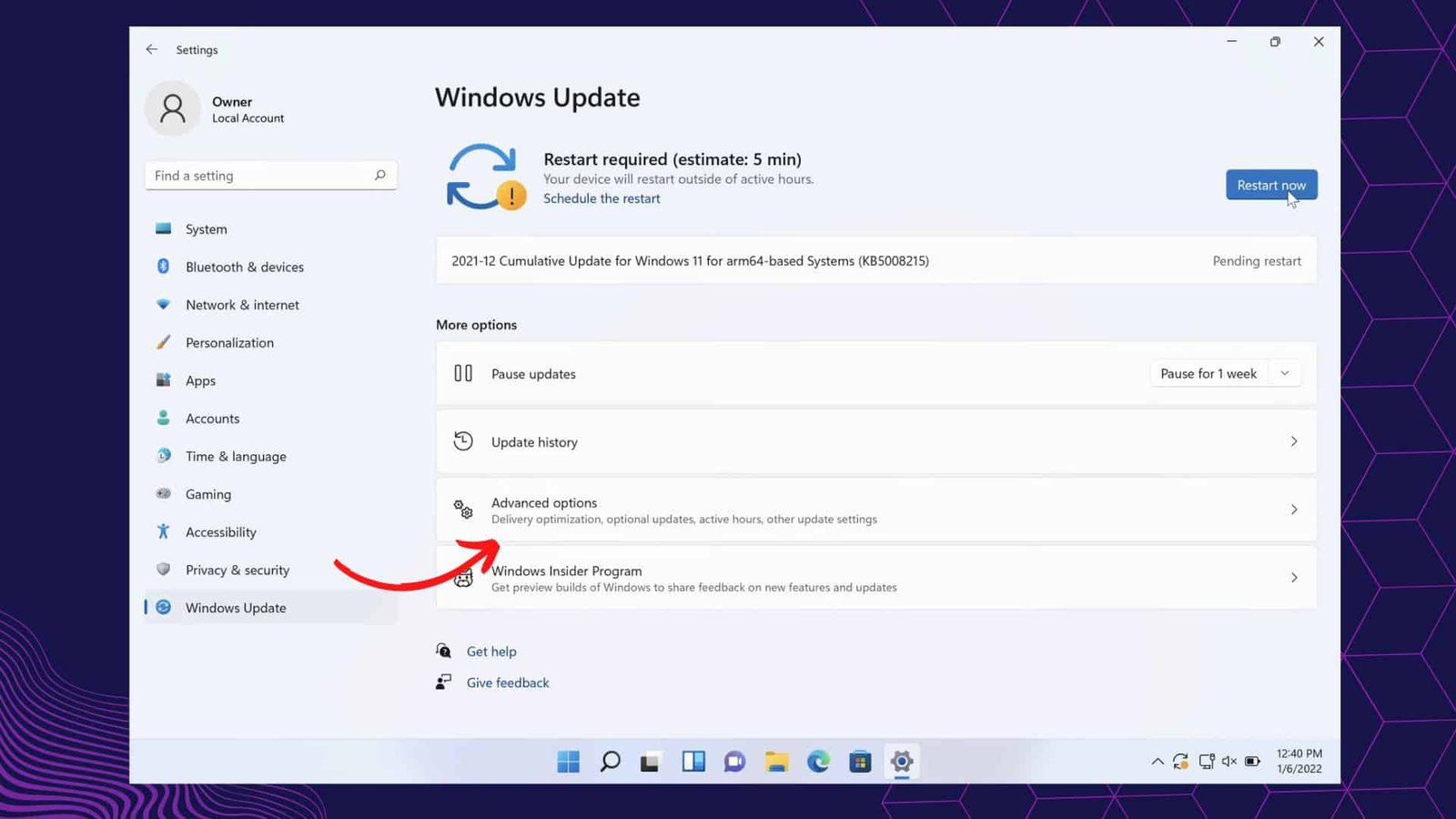This screenshot has width=1456, height=819.
Task: Open Privacy & security menu item
Action: click(x=270, y=570)
